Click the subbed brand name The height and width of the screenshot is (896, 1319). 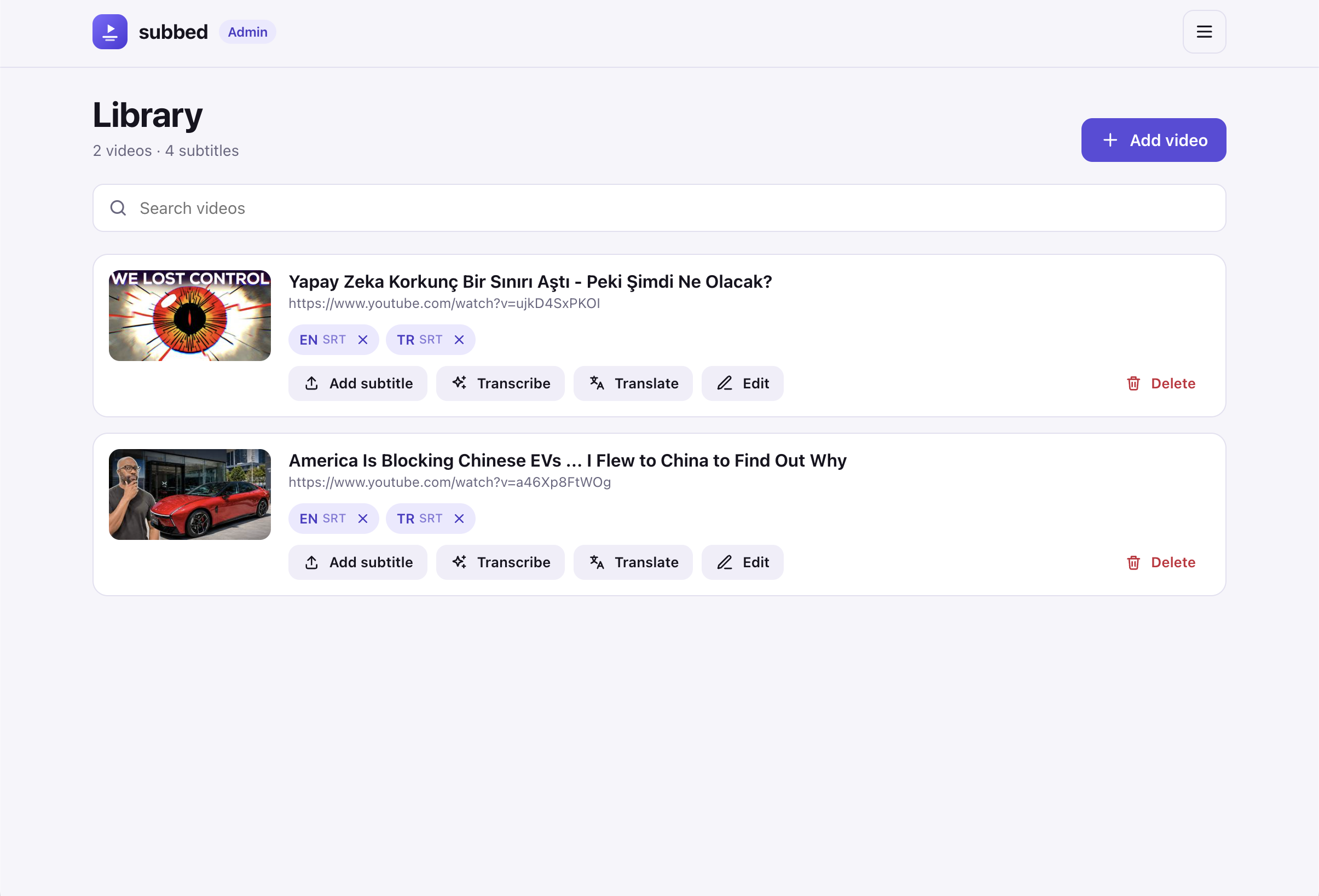173,32
